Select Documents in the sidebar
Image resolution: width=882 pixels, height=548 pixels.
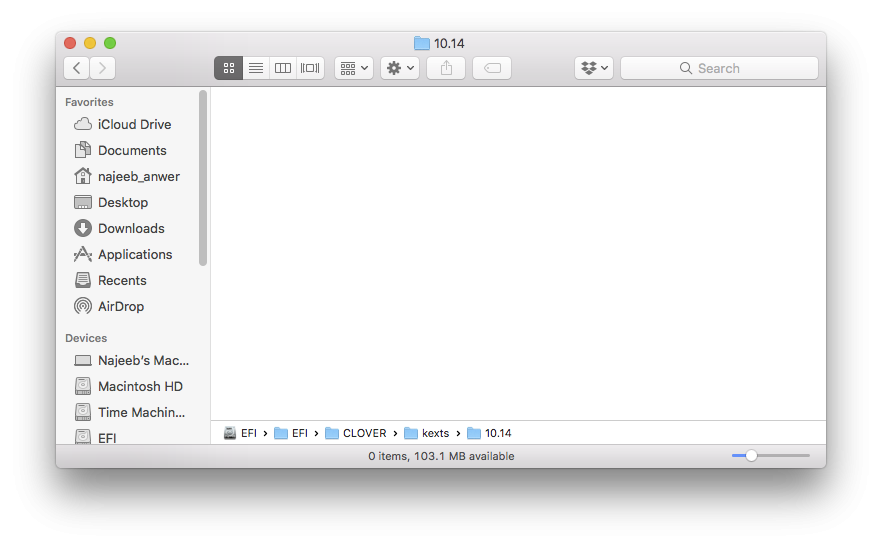click(x=133, y=150)
